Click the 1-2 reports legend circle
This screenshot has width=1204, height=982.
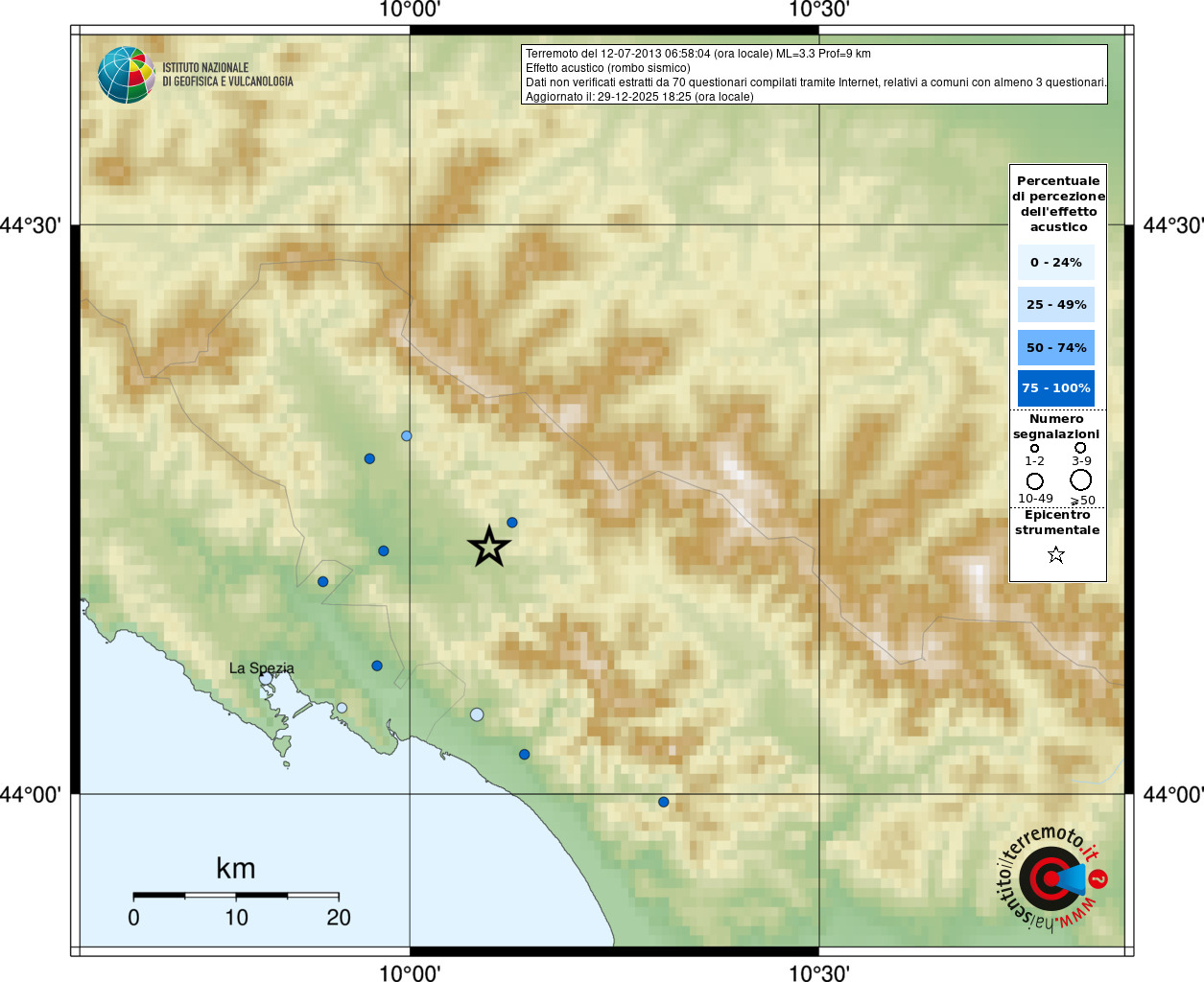click(1034, 448)
